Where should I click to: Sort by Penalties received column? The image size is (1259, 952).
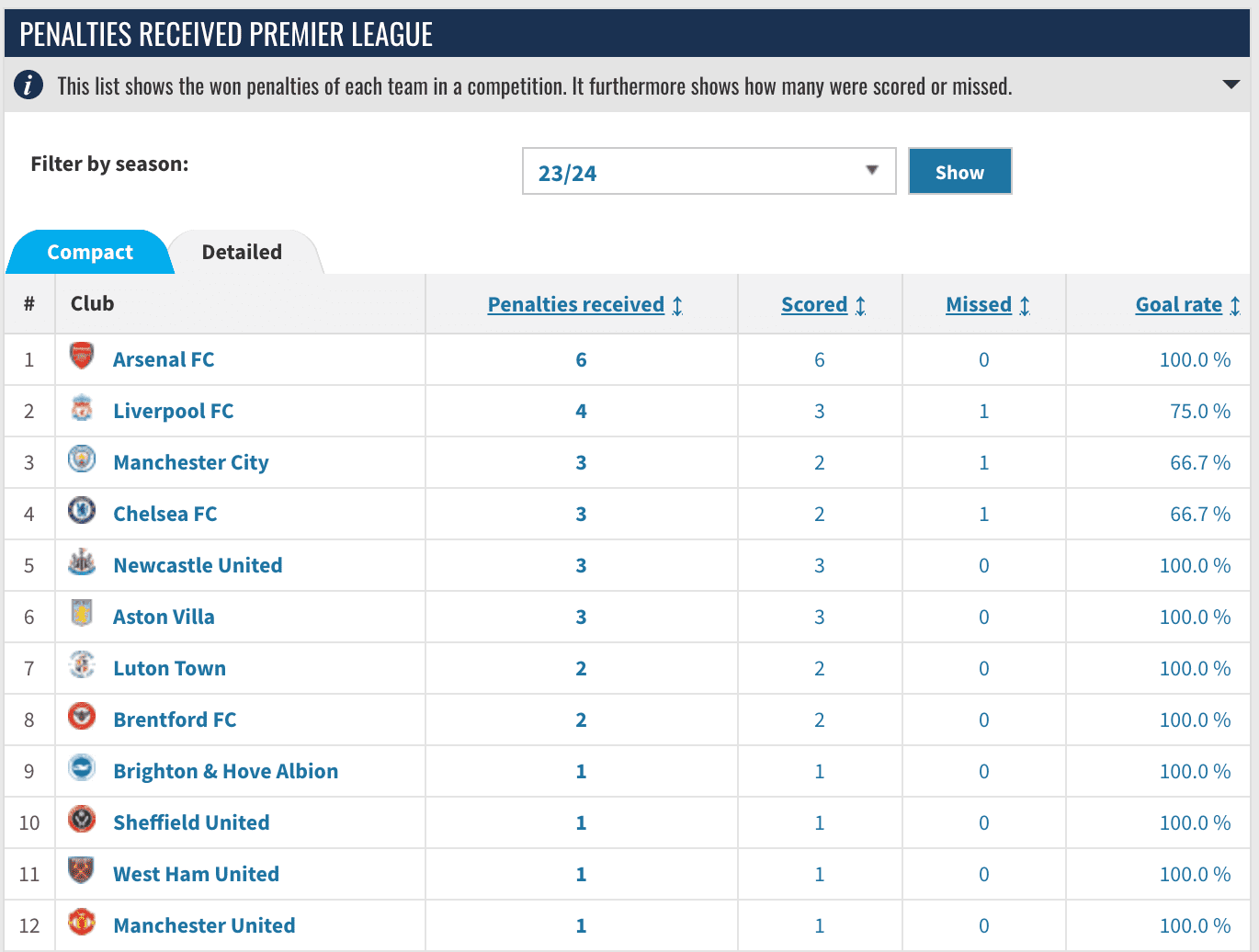tap(575, 304)
